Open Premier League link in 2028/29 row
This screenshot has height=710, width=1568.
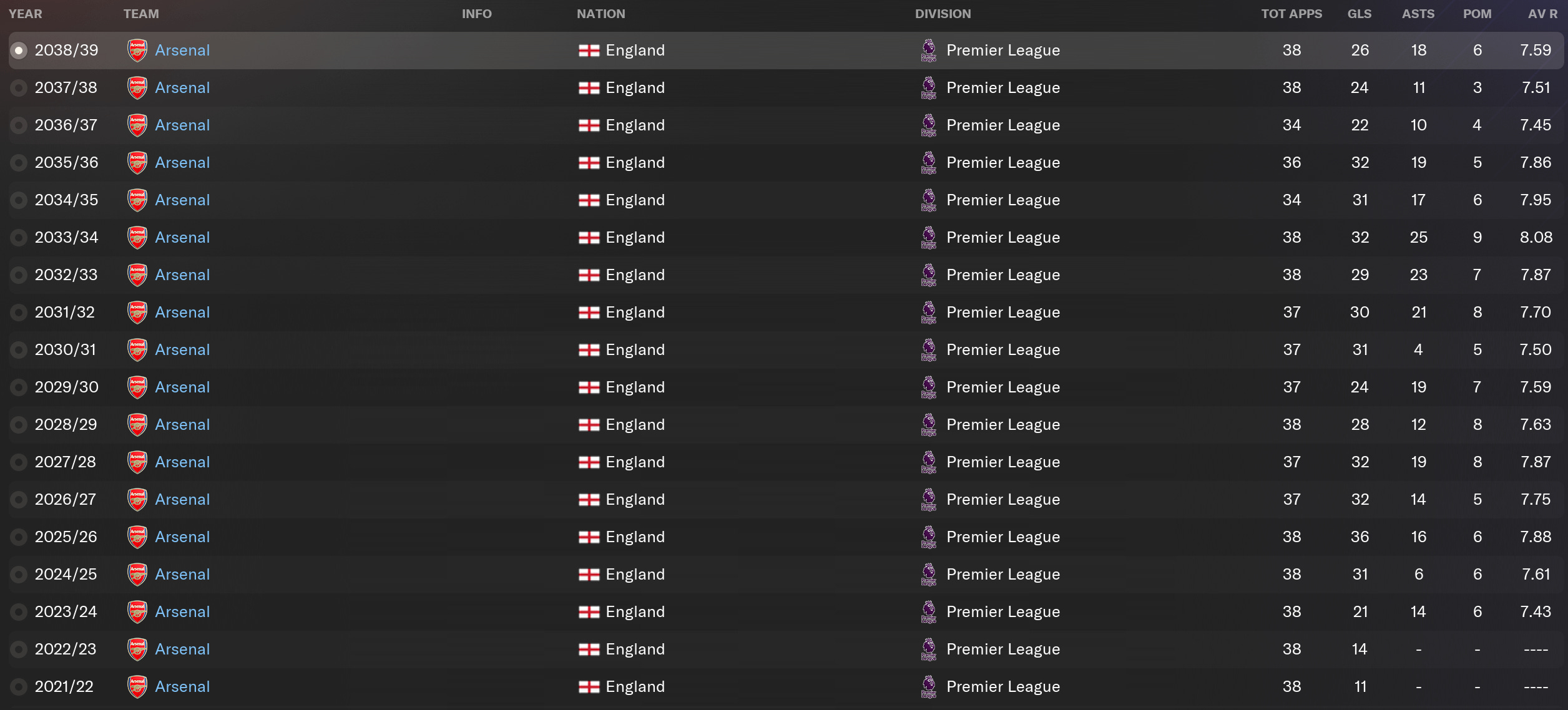[x=1002, y=425]
